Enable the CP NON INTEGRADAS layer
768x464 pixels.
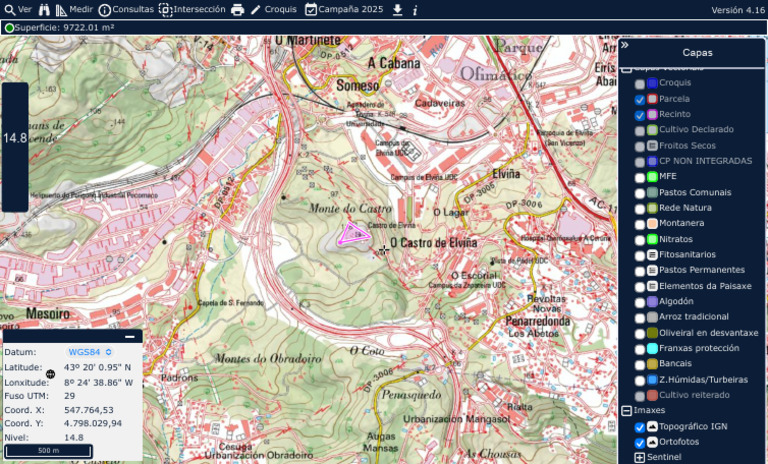(x=640, y=162)
